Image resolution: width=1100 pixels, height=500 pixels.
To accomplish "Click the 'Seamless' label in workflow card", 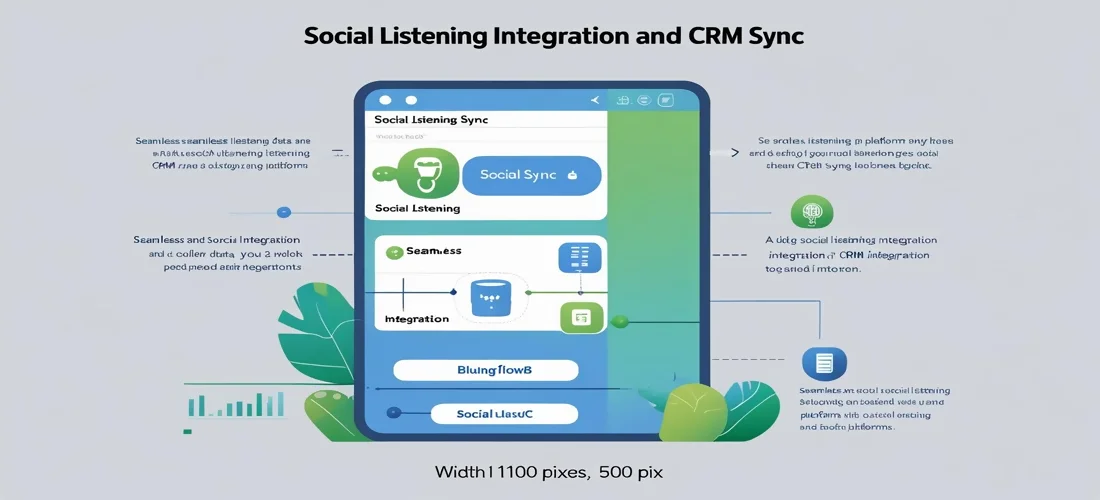I will tap(434, 250).
